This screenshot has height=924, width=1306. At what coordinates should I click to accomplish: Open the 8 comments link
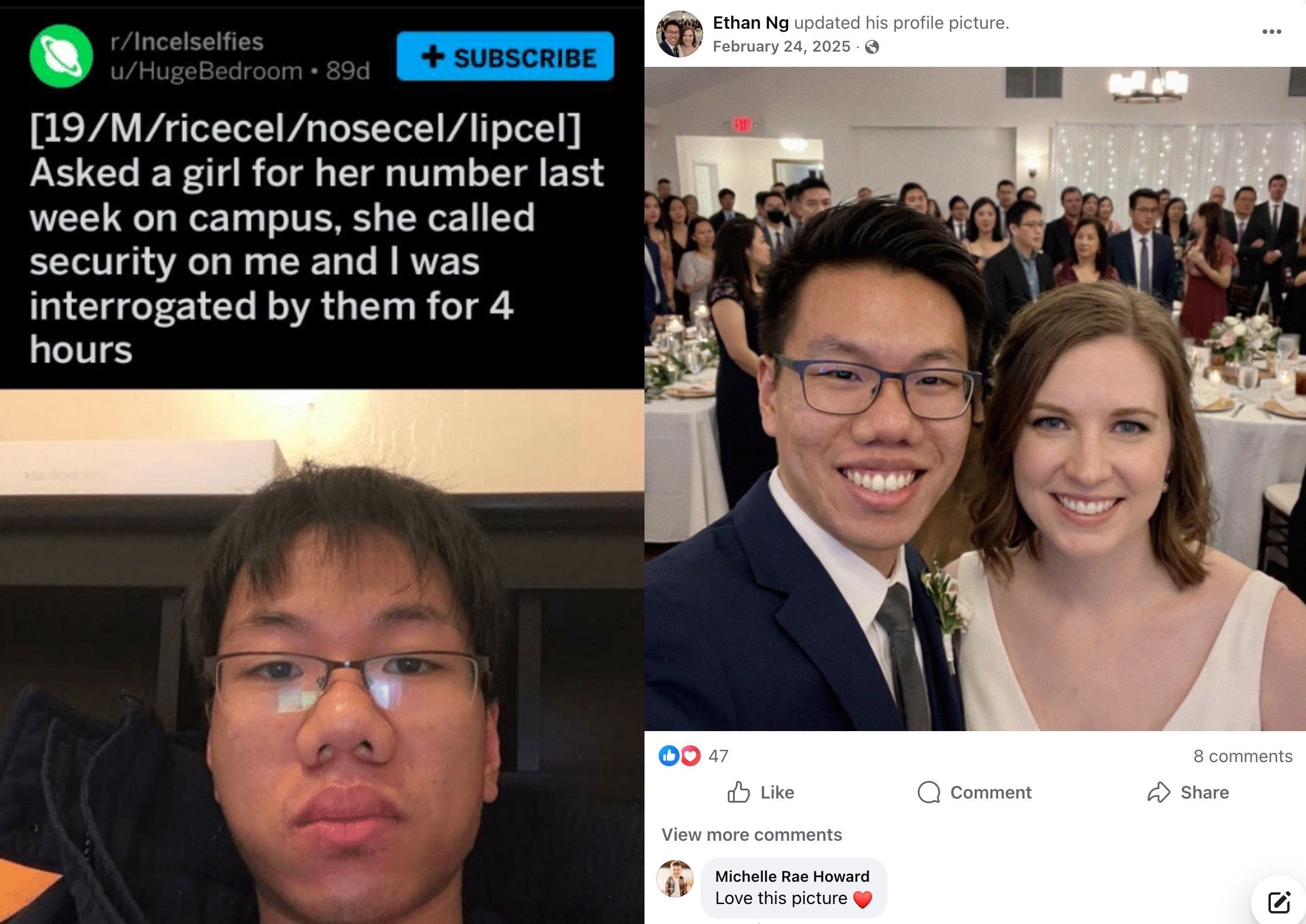click(x=1243, y=756)
